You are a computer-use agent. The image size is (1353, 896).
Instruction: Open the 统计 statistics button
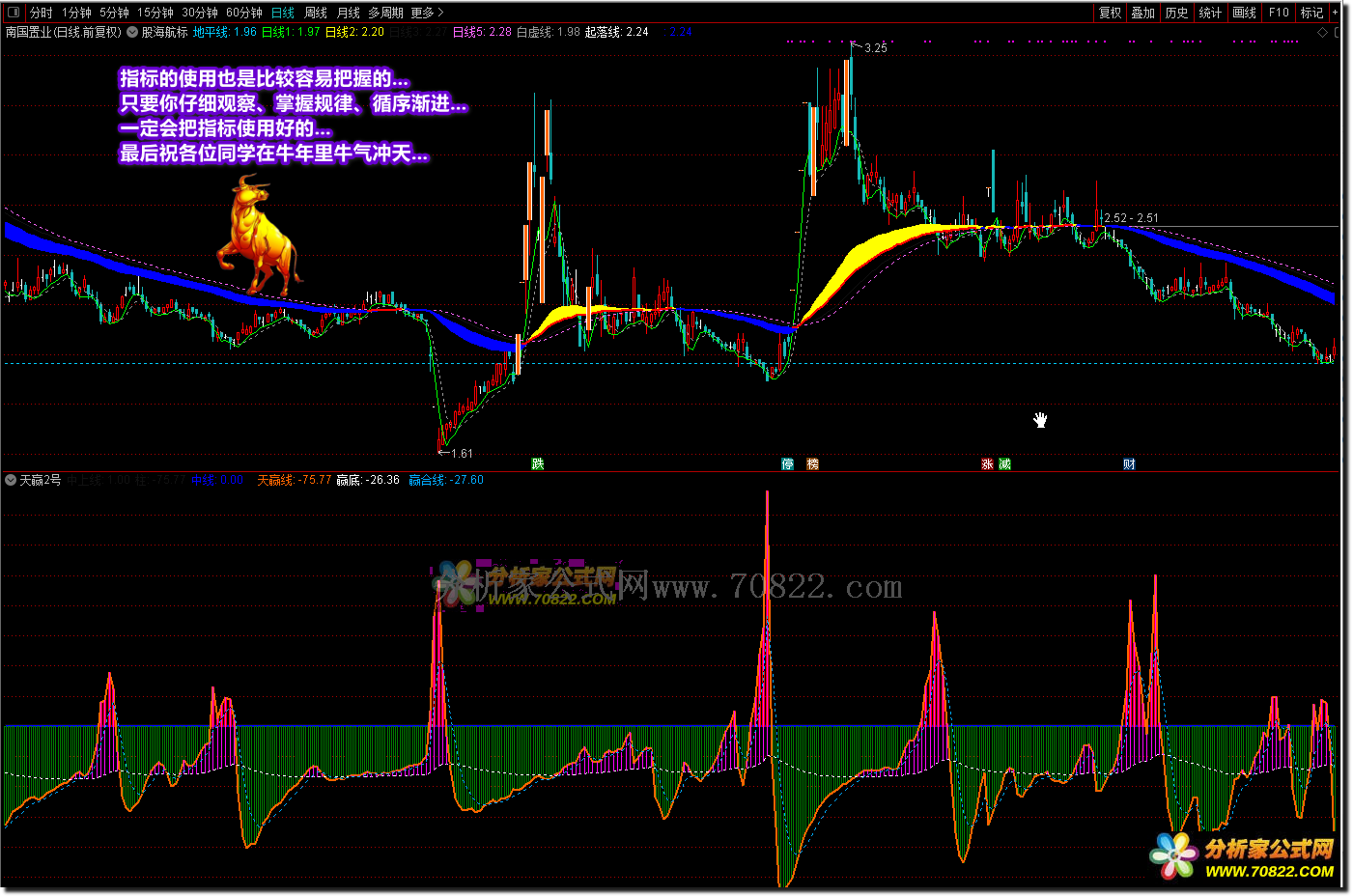(x=1210, y=13)
